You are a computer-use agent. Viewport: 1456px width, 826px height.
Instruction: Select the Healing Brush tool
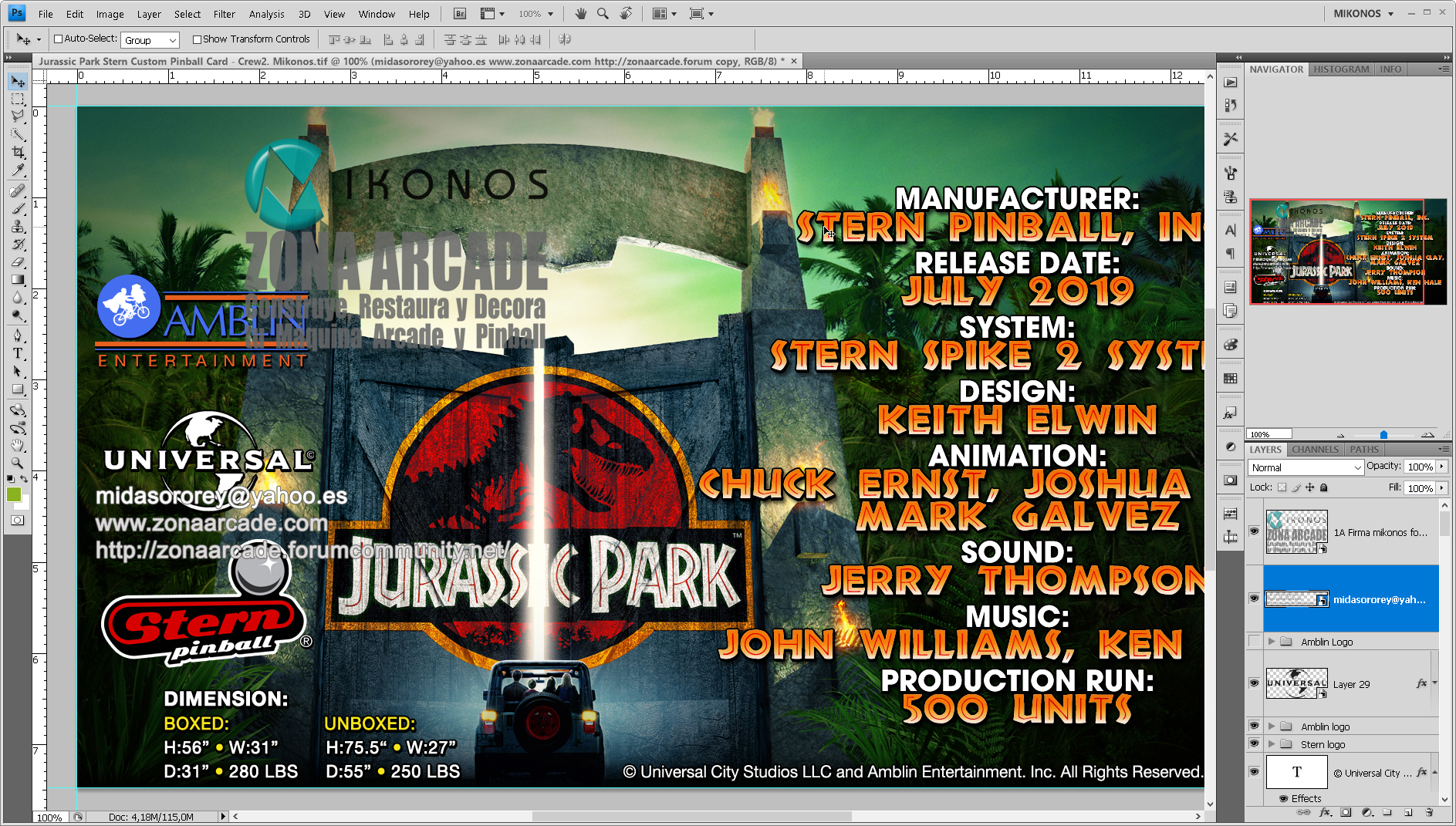coord(18,190)
